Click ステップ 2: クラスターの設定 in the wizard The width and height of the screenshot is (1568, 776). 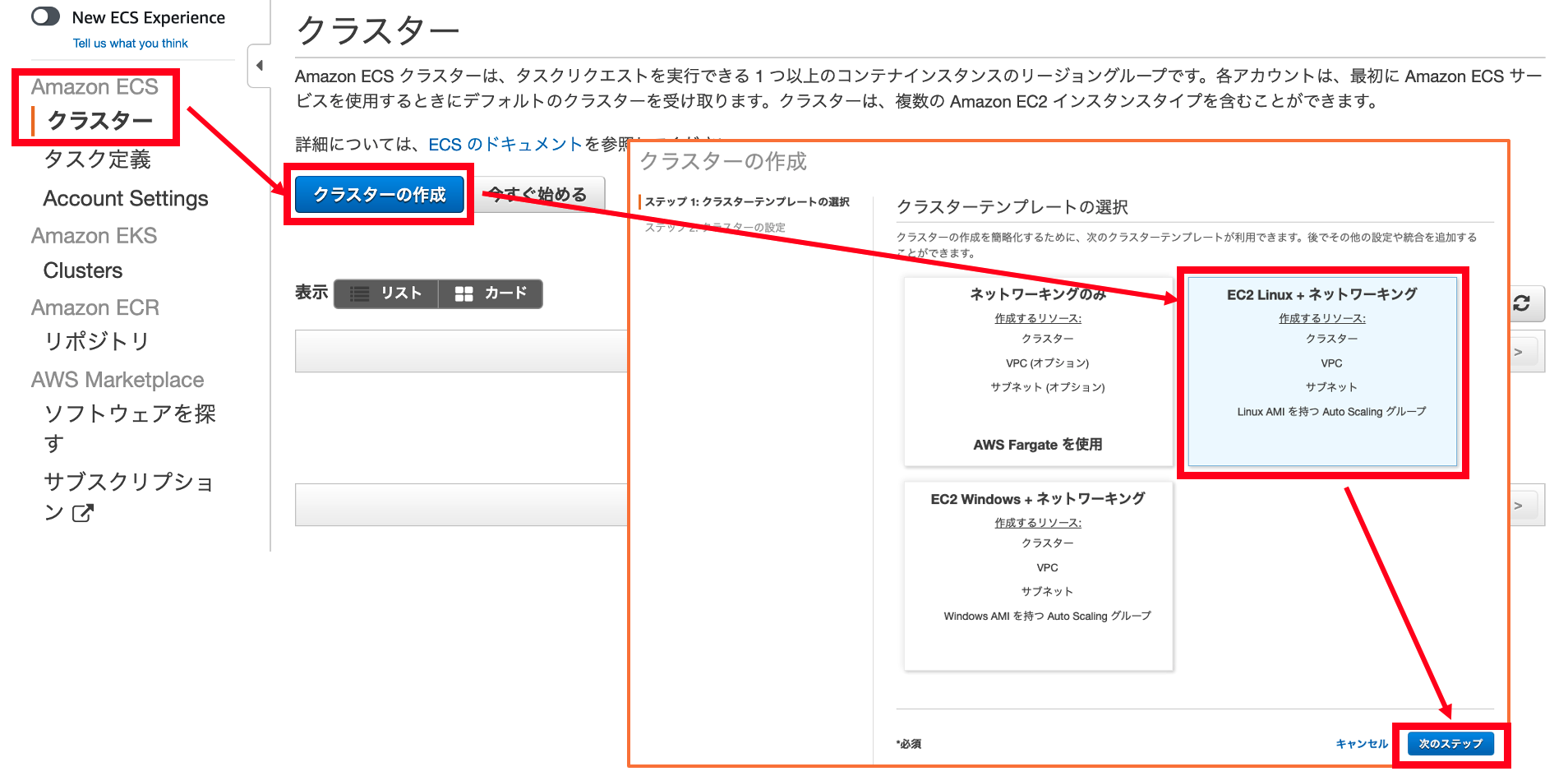pyautogui.click(x=715, y=228)
